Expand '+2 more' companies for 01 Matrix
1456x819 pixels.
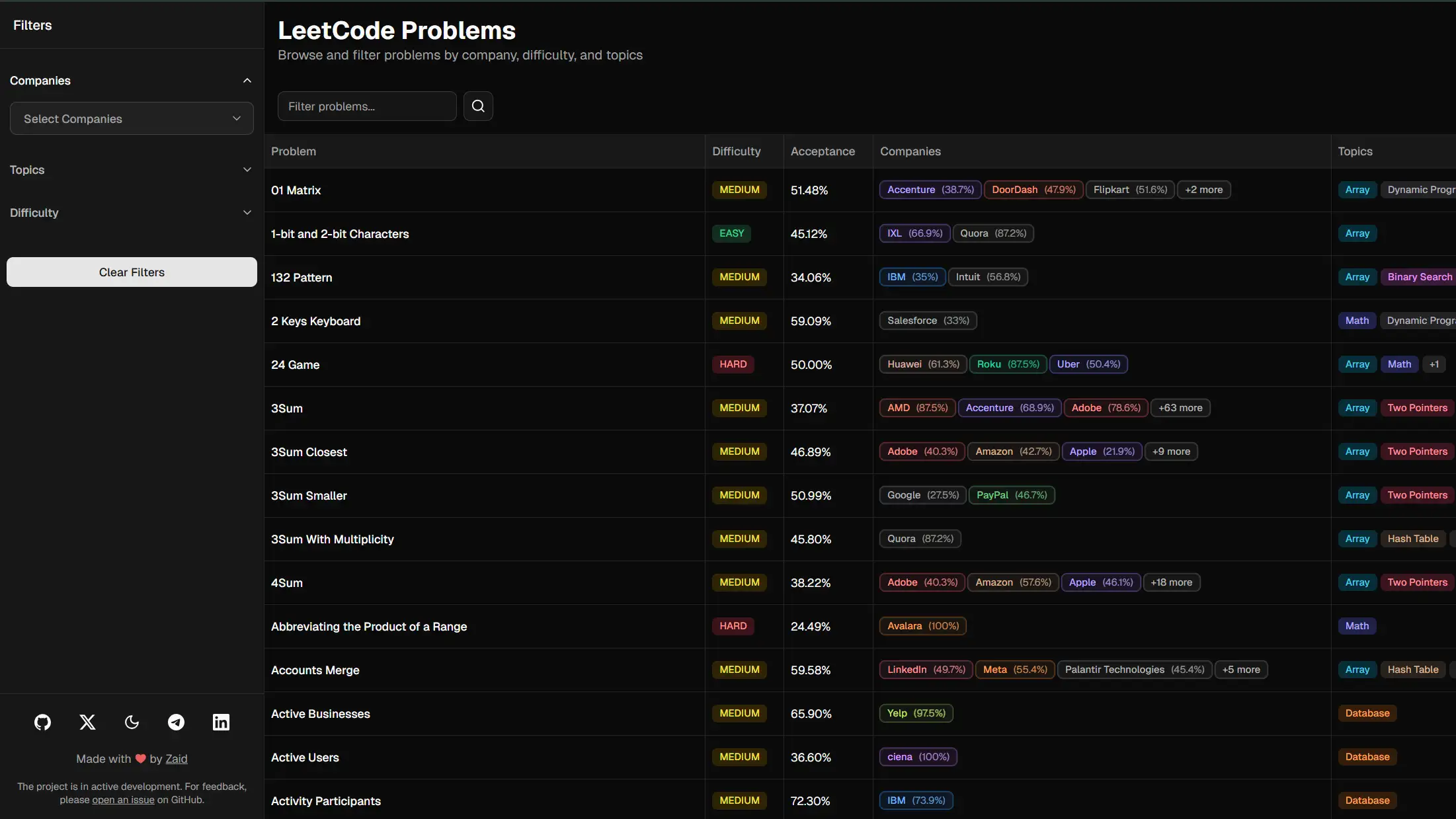pos(1203,190)
